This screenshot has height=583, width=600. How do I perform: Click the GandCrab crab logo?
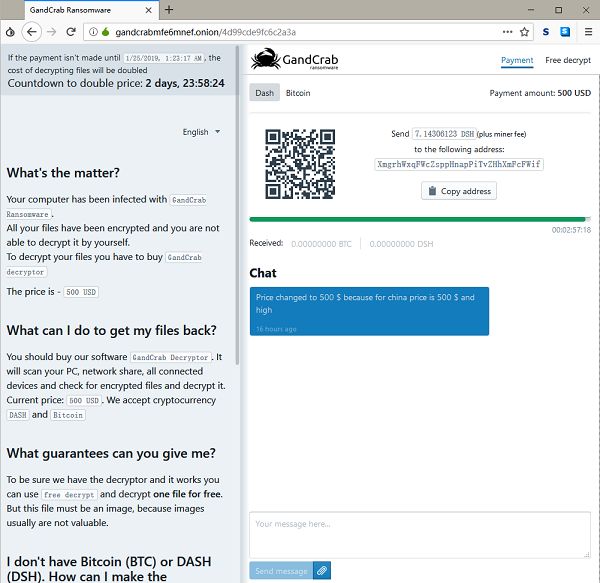295,59
